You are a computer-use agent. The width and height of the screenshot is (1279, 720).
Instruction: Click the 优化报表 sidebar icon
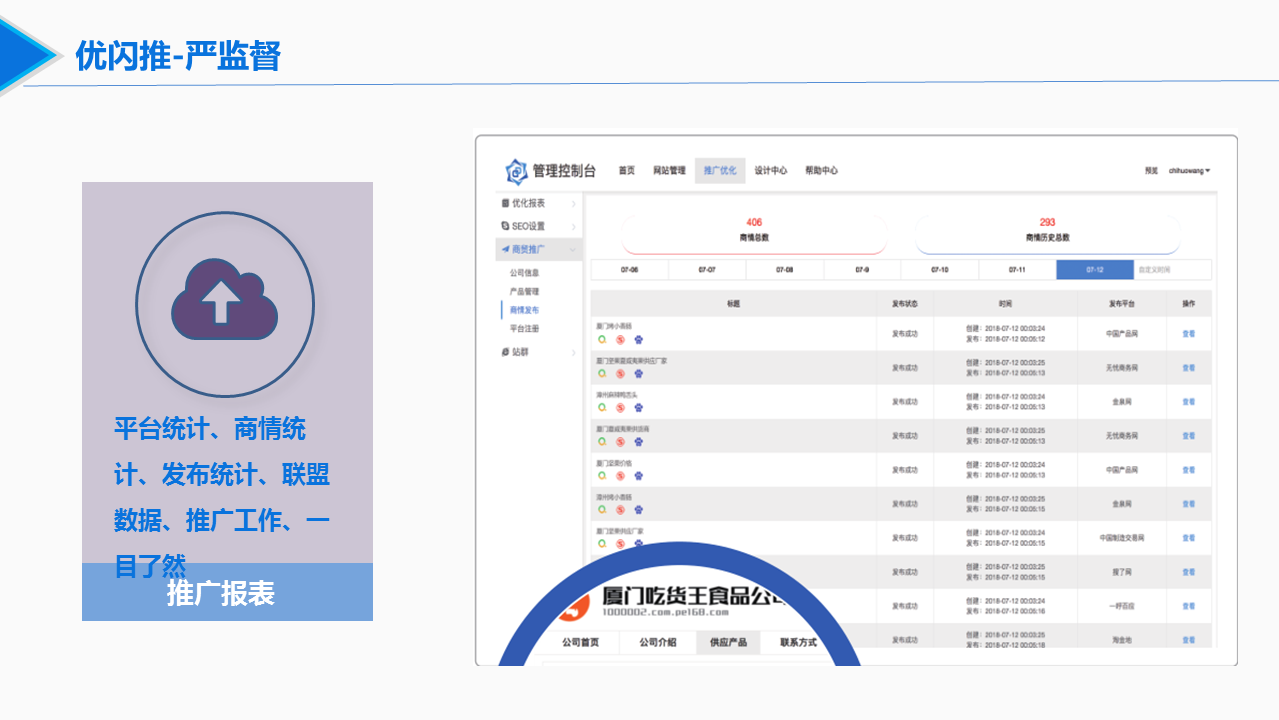click(505, 203)
